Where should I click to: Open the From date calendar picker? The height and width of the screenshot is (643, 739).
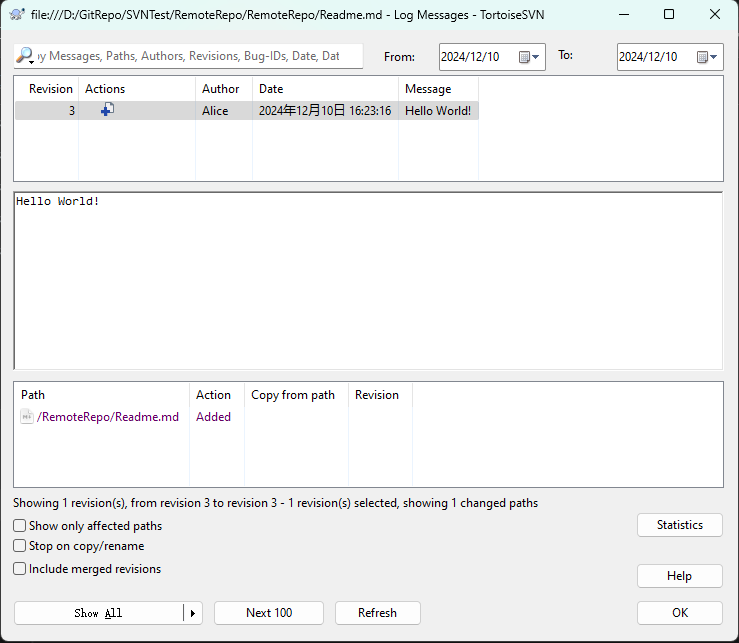click(529, 57)
